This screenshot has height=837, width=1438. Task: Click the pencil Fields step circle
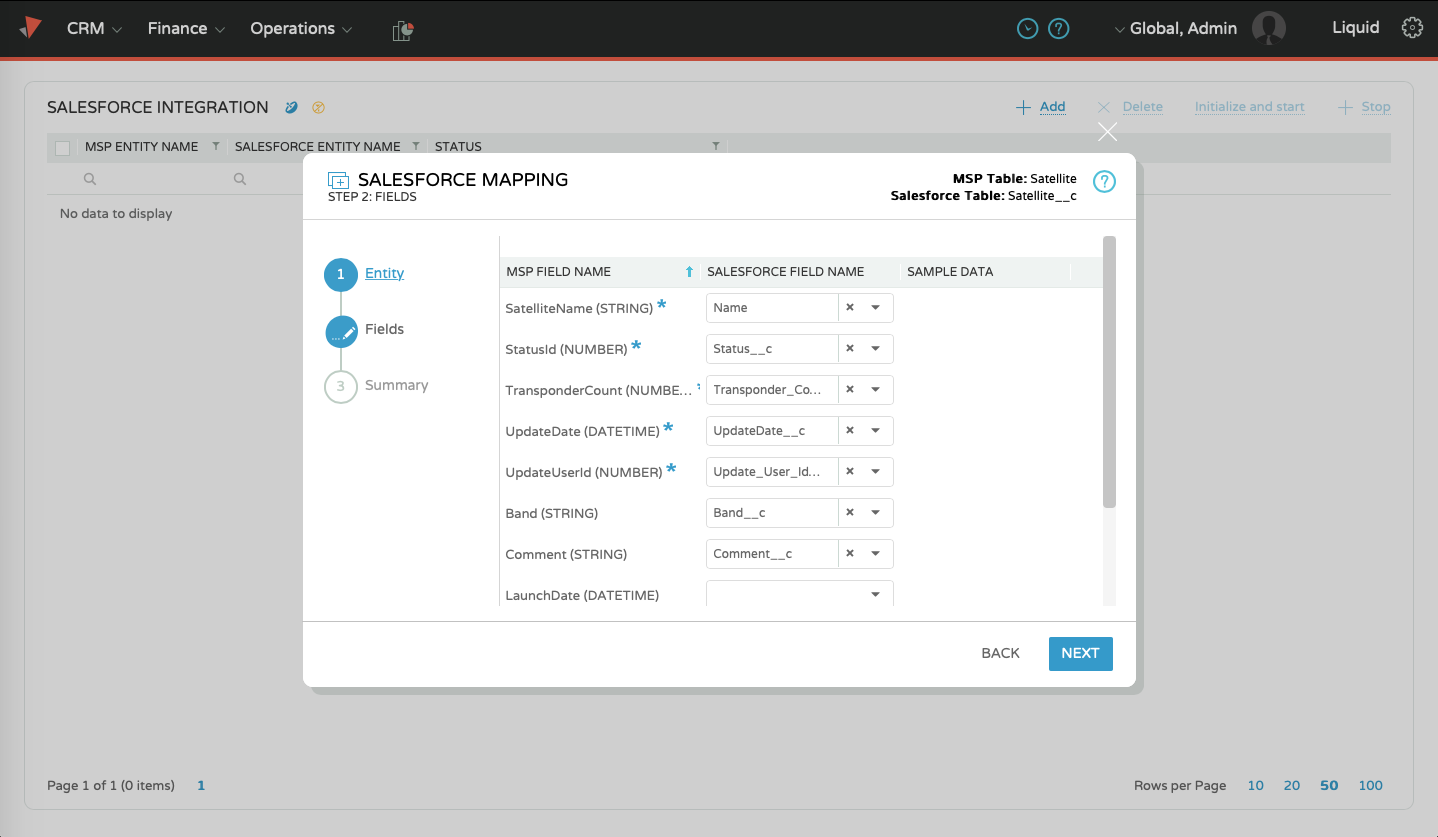[x=341, y=331]
